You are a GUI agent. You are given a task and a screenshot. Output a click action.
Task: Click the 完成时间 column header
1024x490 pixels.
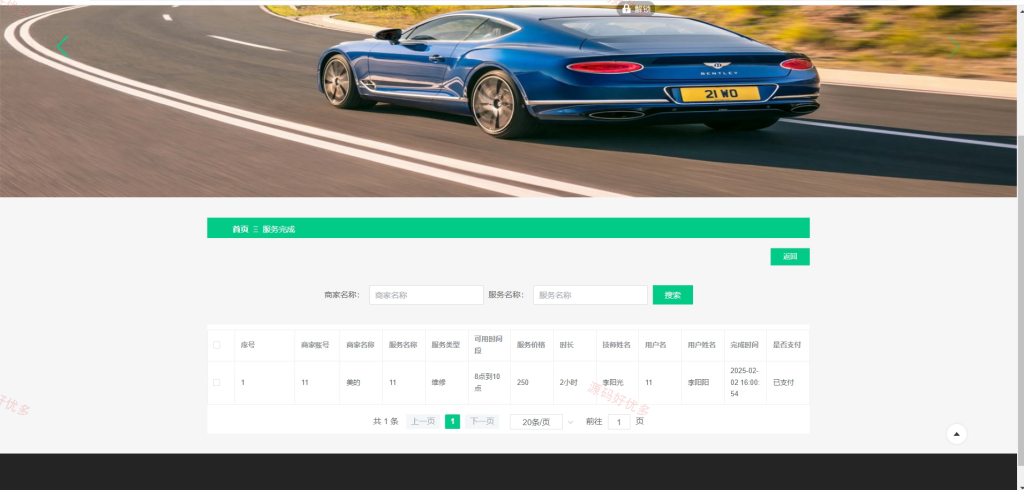click(744, 345)
